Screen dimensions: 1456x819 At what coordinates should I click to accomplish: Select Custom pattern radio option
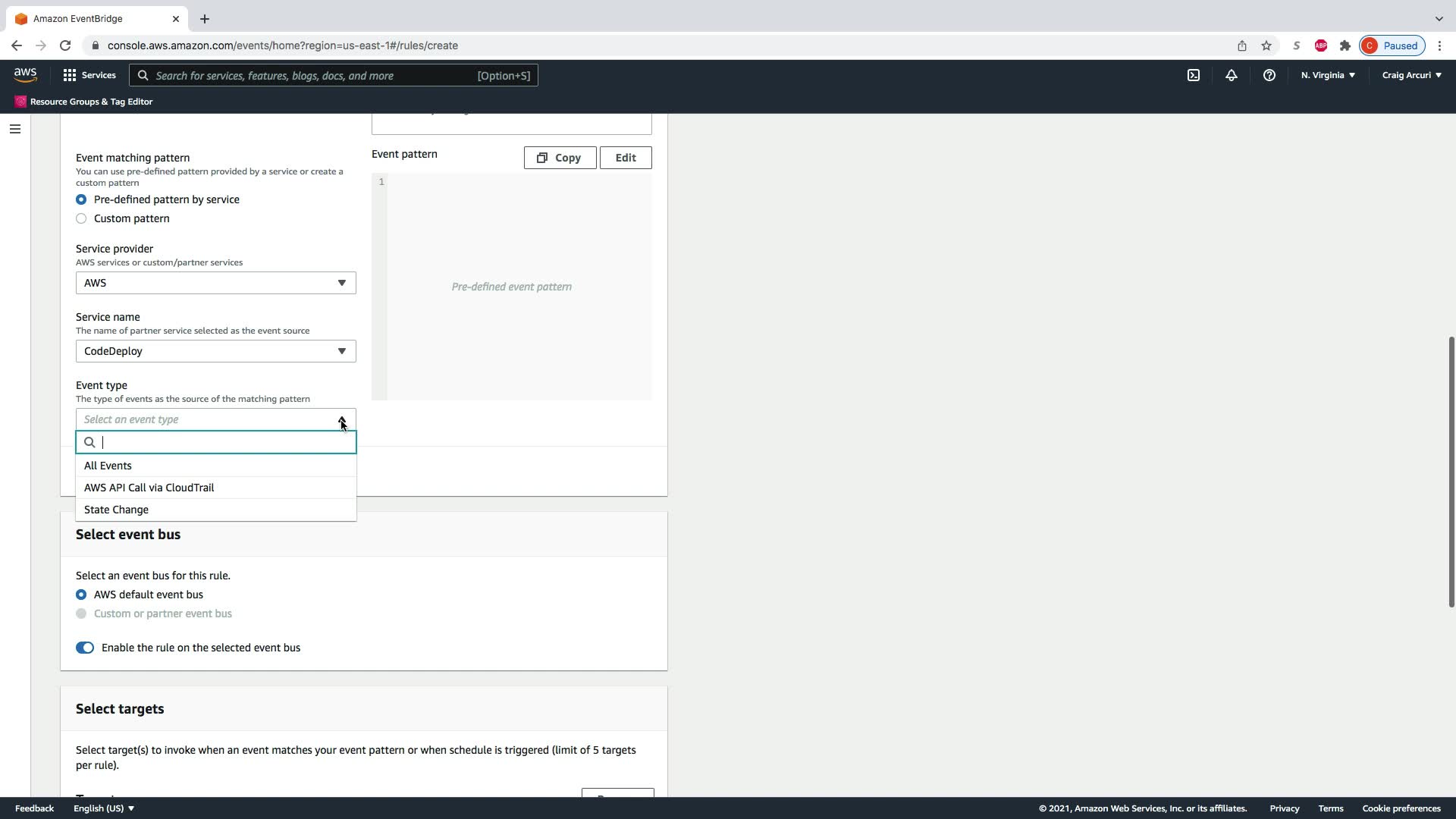pos(81,218)
